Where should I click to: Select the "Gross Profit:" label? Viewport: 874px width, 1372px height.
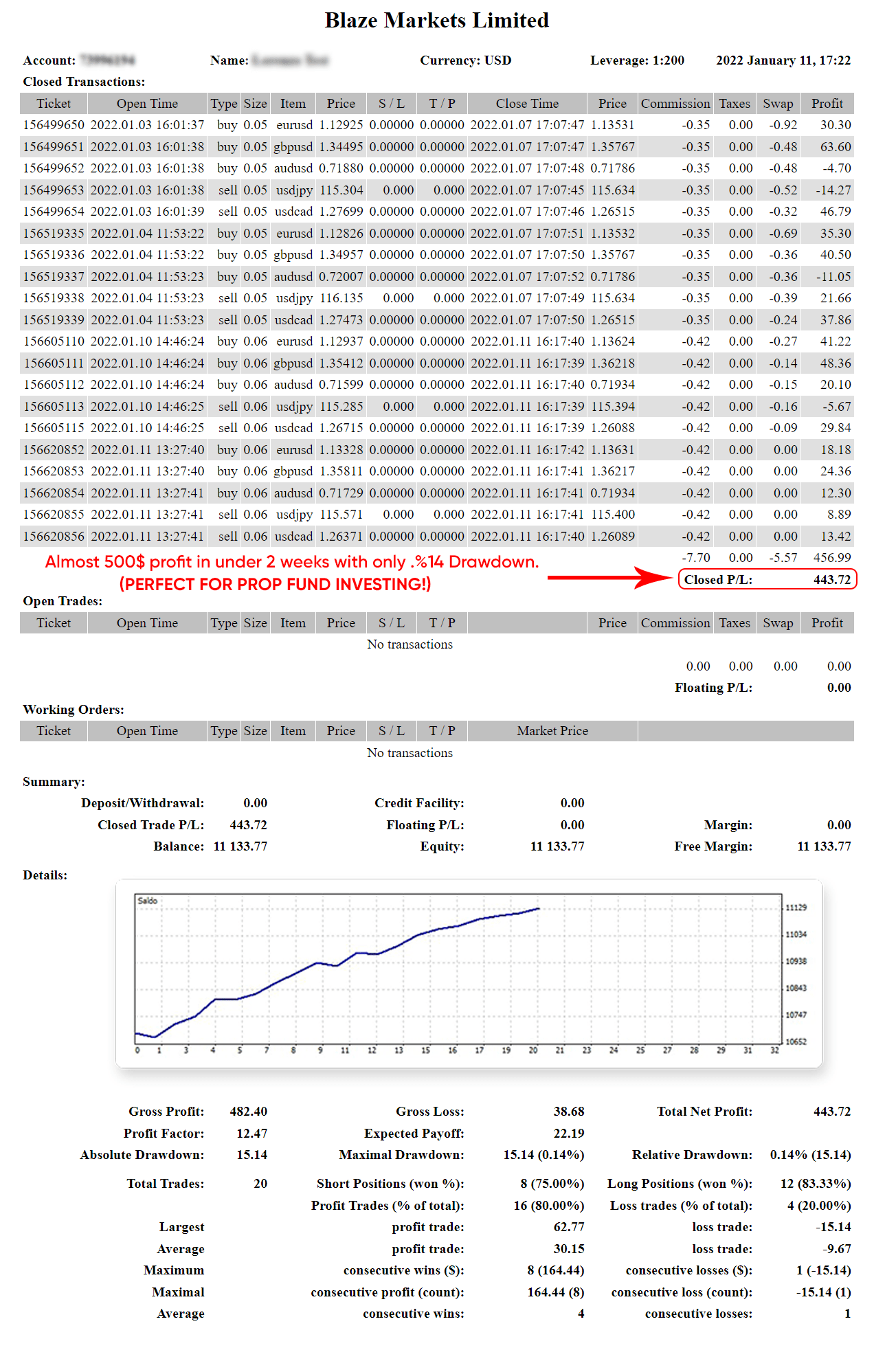coord(166,1112)
